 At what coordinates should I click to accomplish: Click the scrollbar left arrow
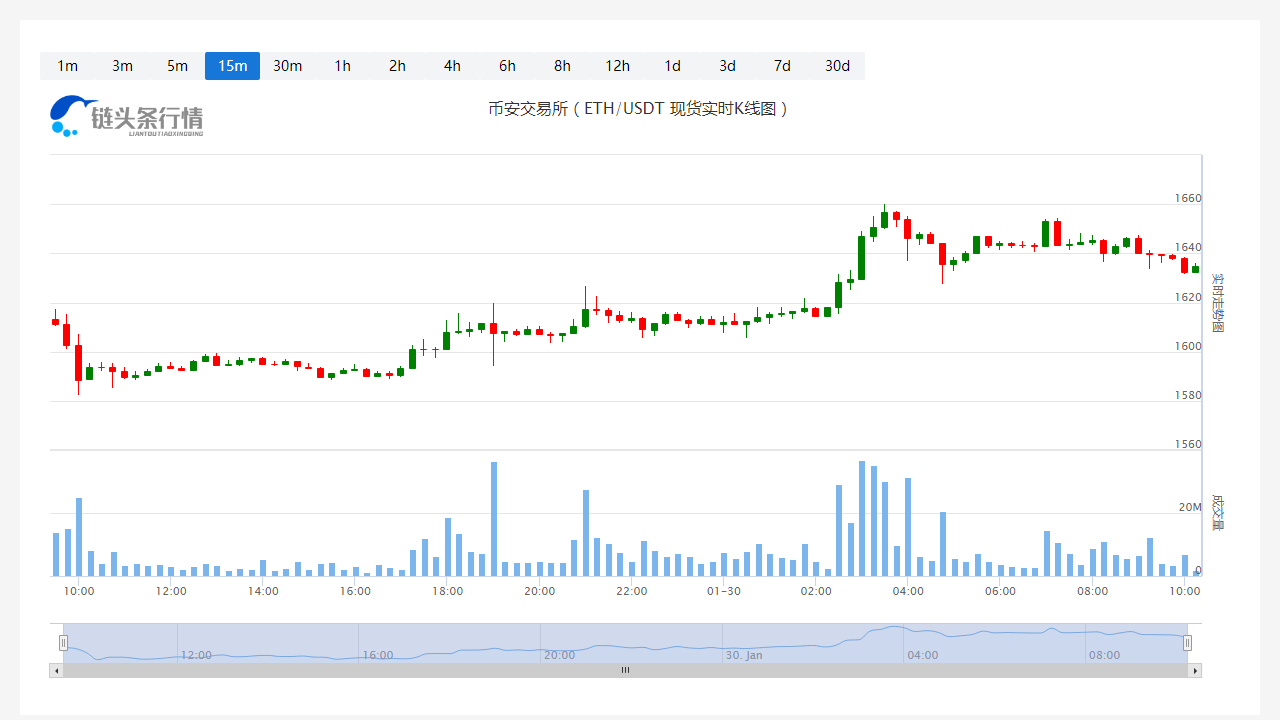(x=56, y=670)
